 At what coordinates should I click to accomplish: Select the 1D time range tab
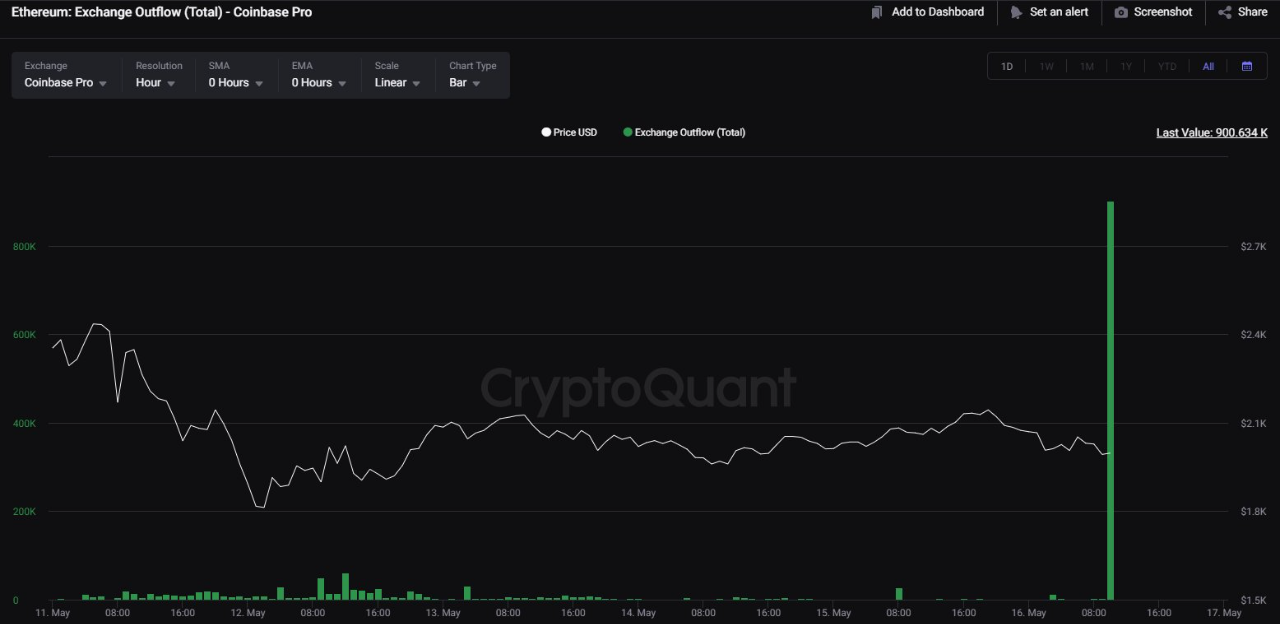tap(1007, 66)
